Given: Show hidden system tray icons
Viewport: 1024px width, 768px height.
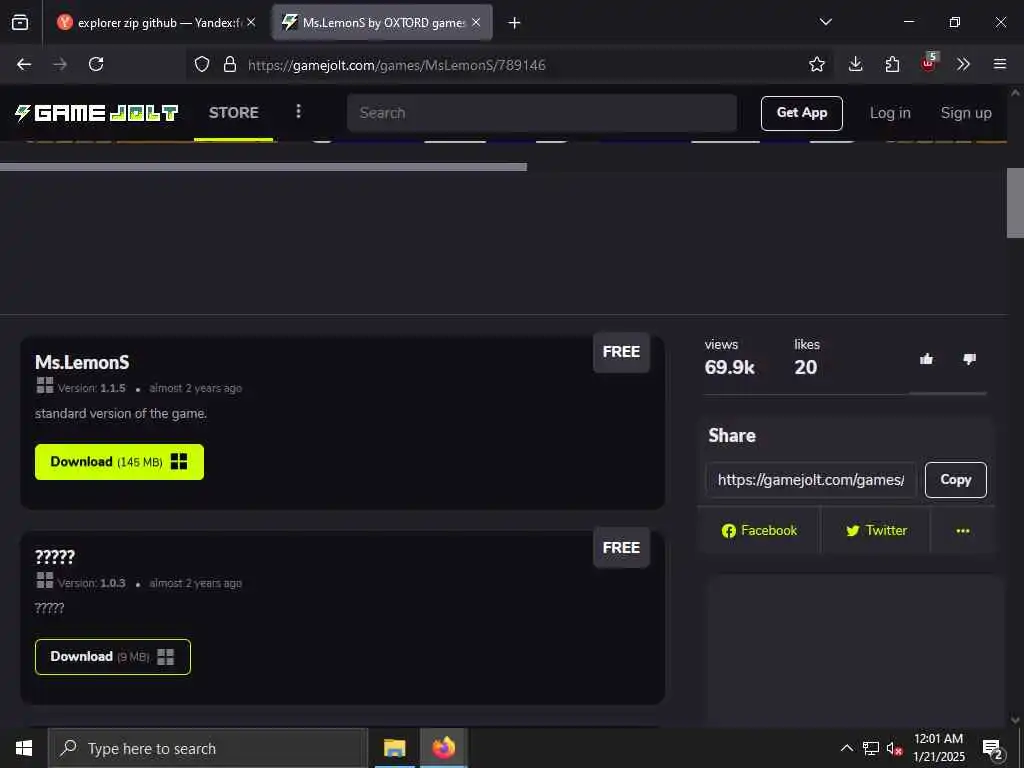Looking at the screenshot, I should click(846, 748).
